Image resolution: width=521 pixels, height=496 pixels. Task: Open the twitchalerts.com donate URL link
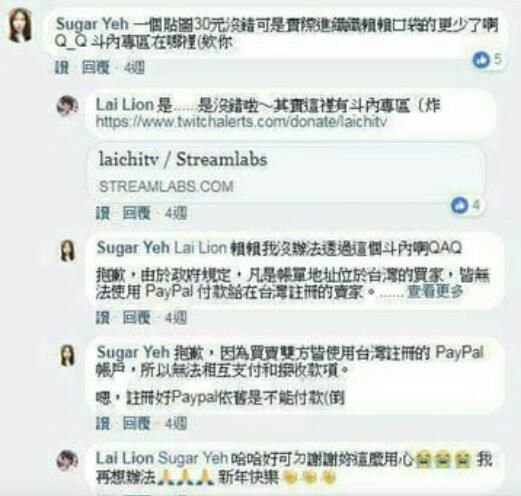coord(241,122)
